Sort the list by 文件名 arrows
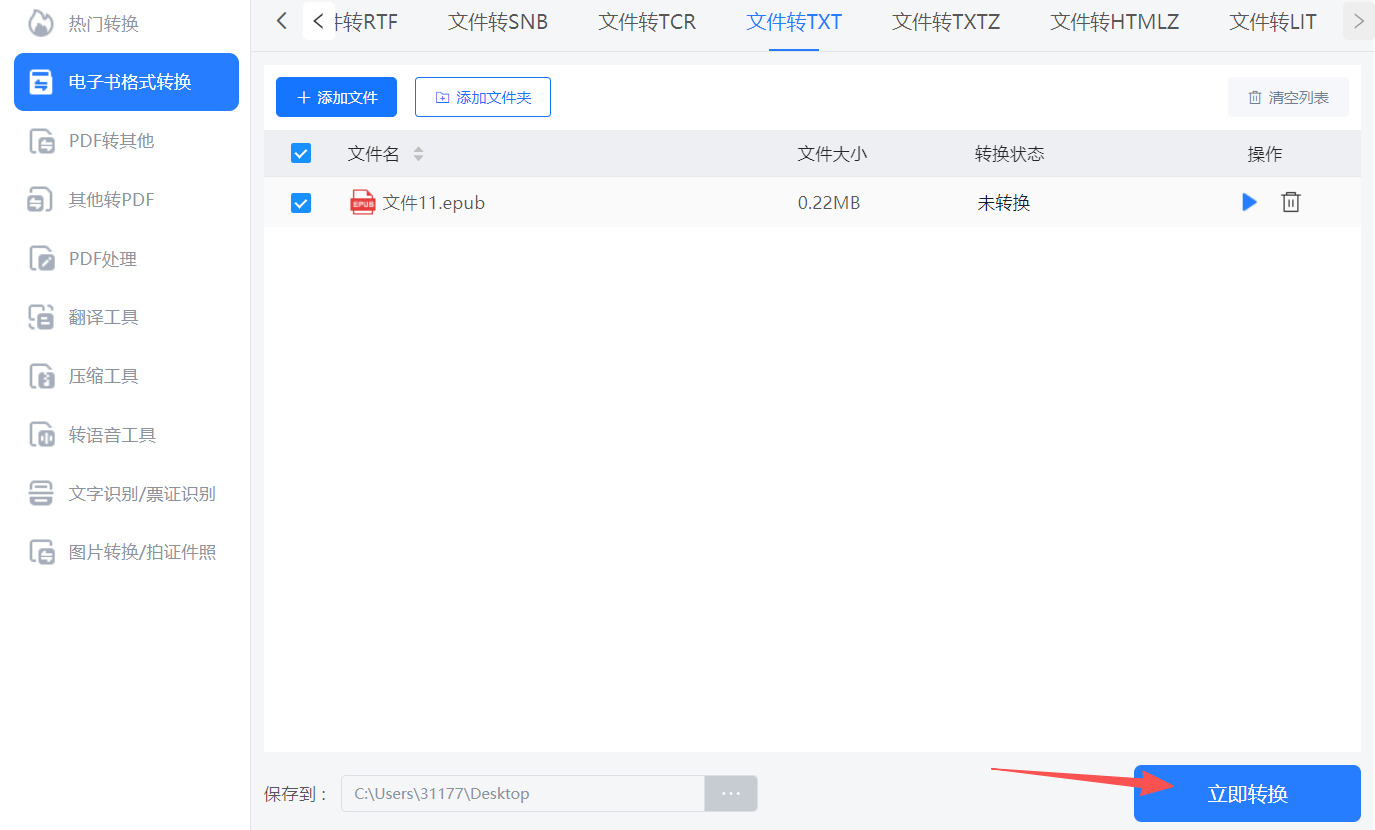 point(418,154)
